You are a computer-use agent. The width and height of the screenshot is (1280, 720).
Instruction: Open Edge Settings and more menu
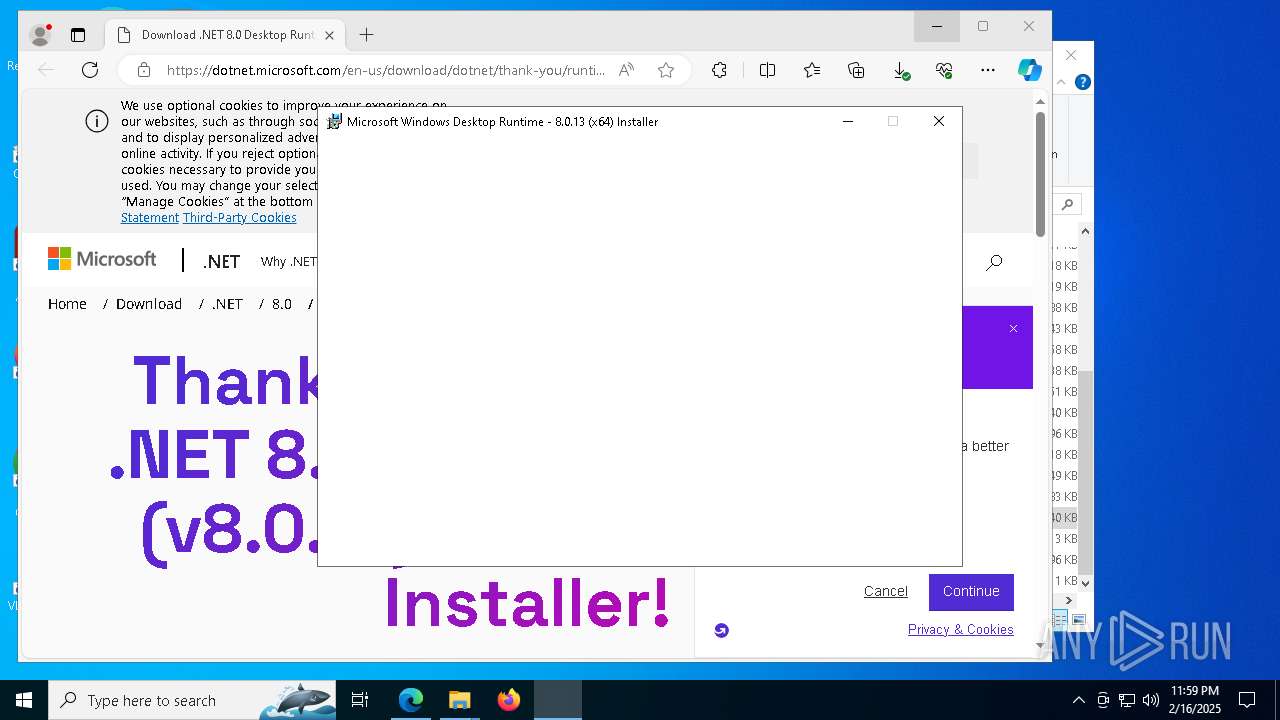(988, 70)
